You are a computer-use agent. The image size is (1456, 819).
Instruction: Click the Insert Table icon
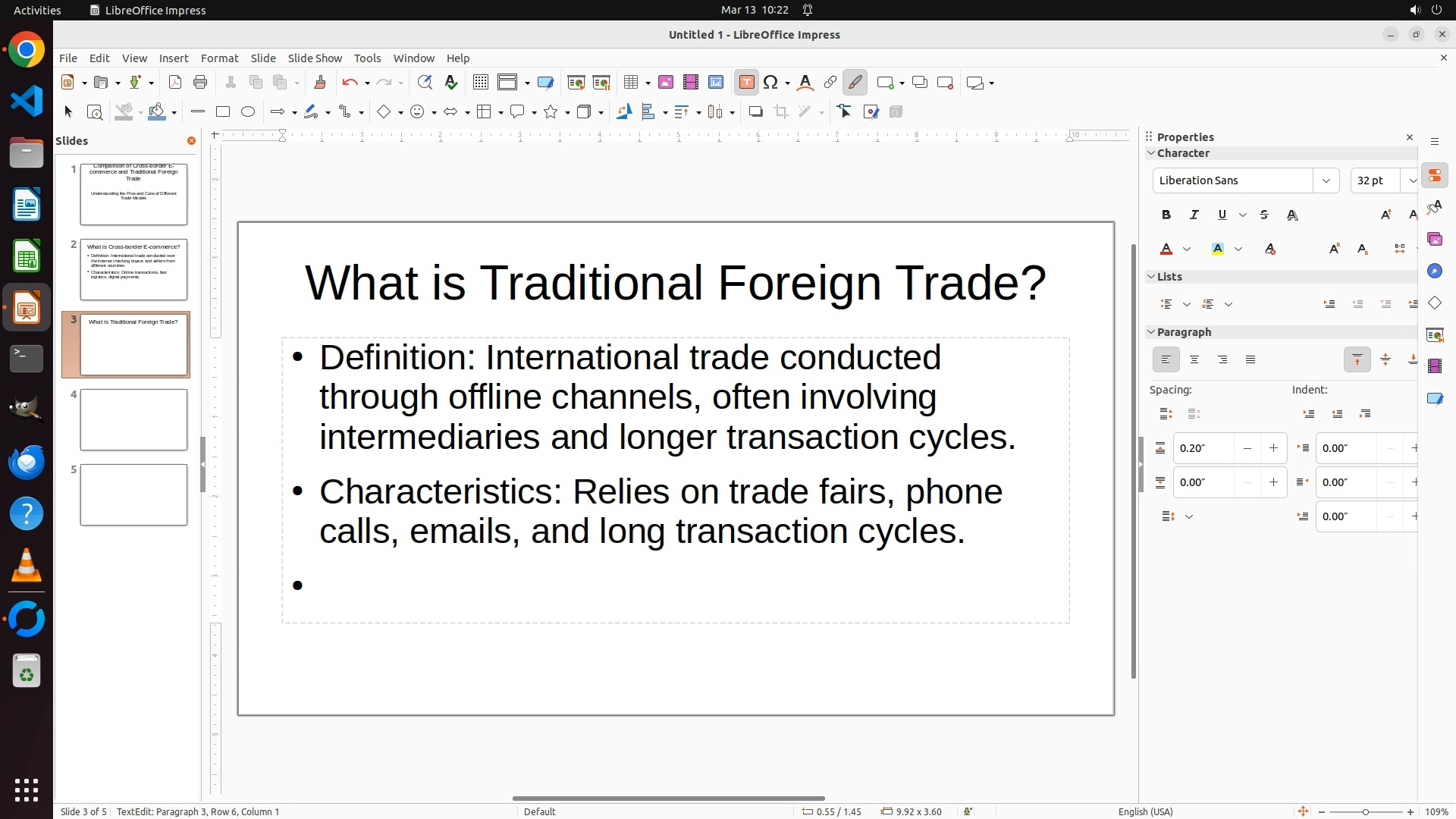click(631, 83)
